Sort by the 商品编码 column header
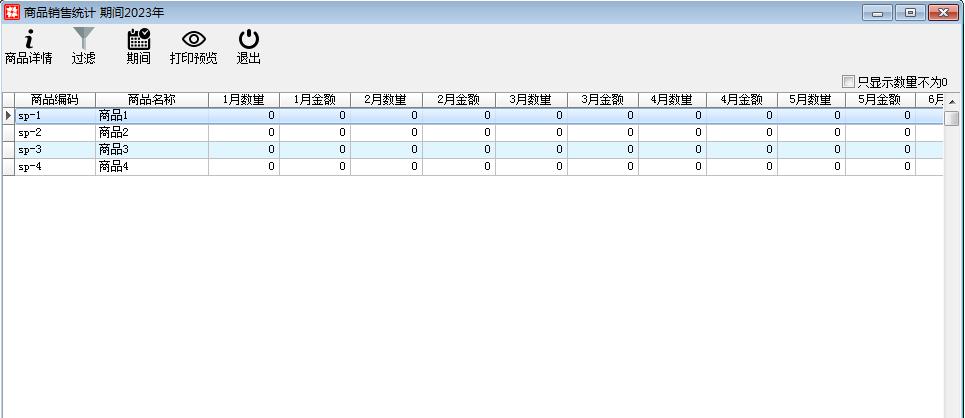Screen dimensions: 965x418 click(55, 100)
